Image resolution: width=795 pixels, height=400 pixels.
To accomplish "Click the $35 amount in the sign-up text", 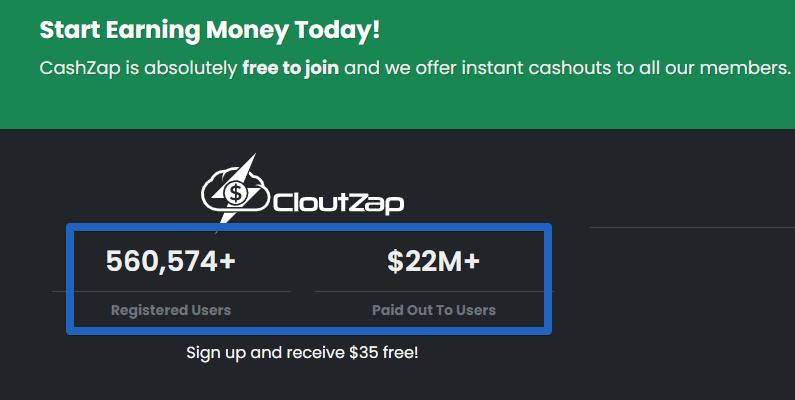I will point(364,352).
